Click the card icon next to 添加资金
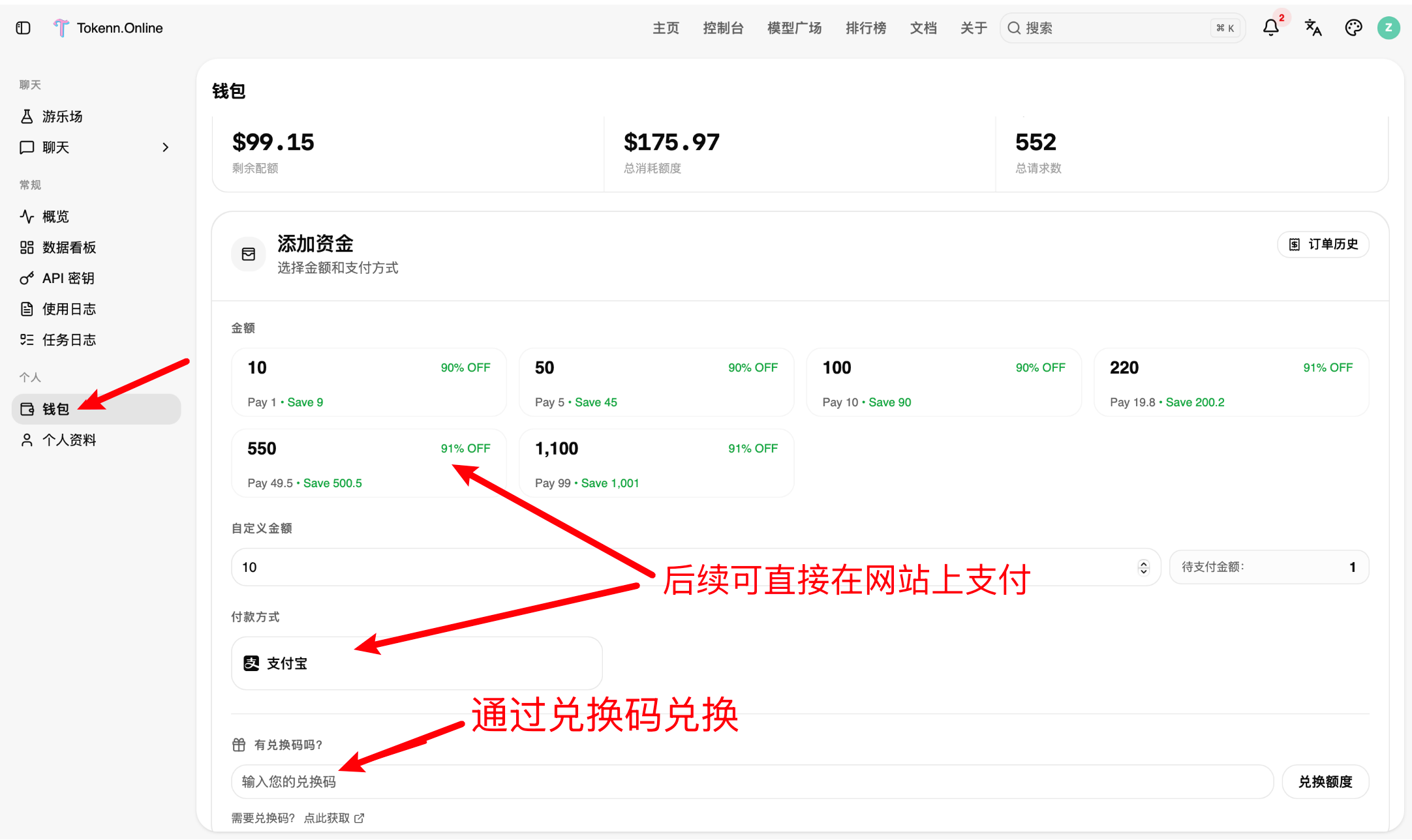Screen dimensions: 1412x840 (249, 254)
